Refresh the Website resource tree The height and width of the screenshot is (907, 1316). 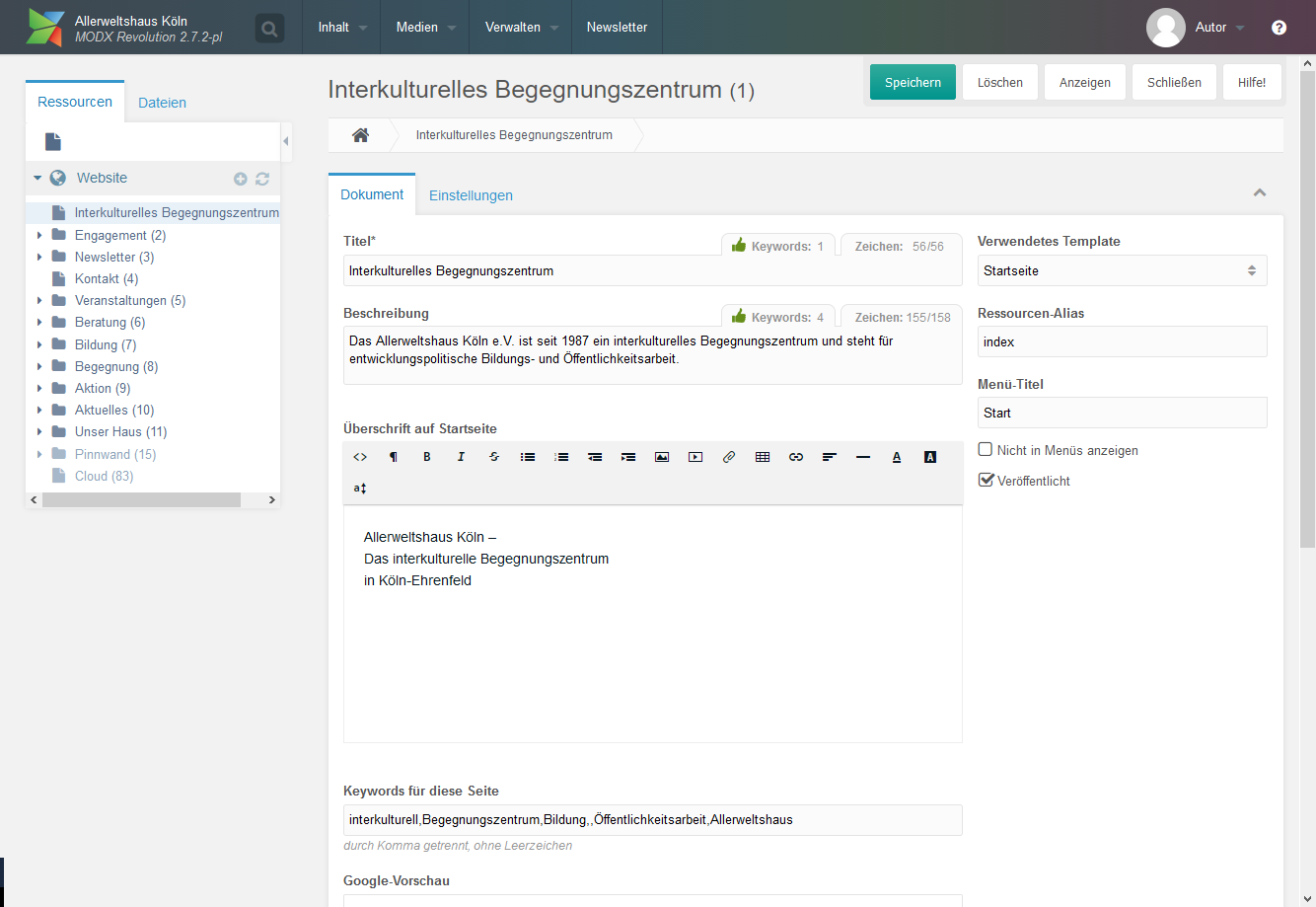tap(262, 179)
